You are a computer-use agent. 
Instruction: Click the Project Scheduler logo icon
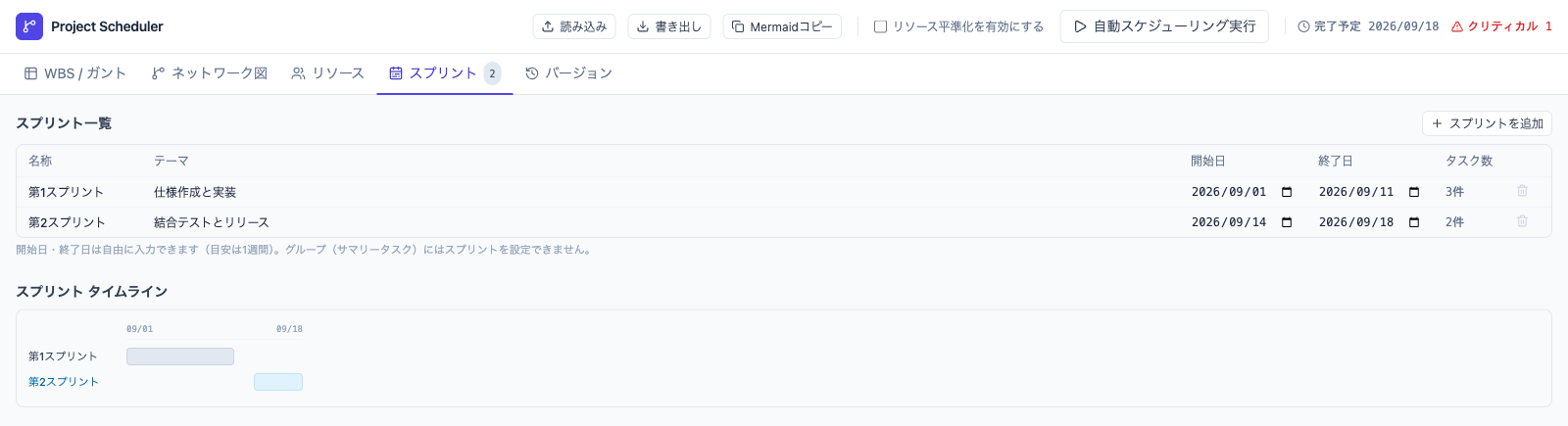pos(29,26)
